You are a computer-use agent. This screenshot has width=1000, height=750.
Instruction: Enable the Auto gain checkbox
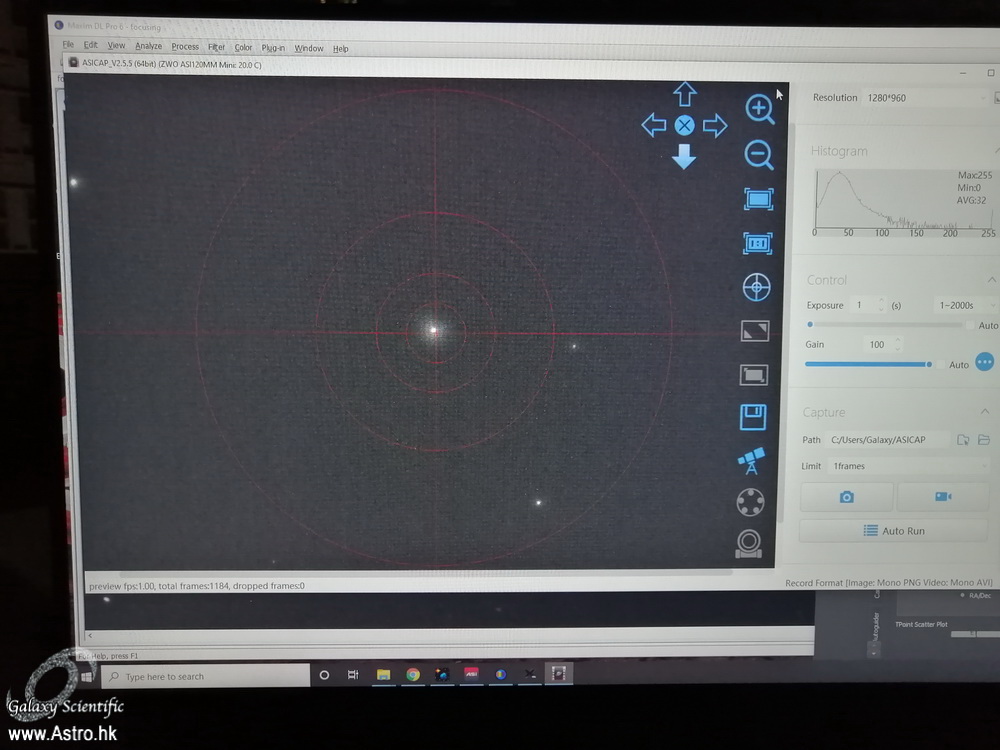coord(940,365)
